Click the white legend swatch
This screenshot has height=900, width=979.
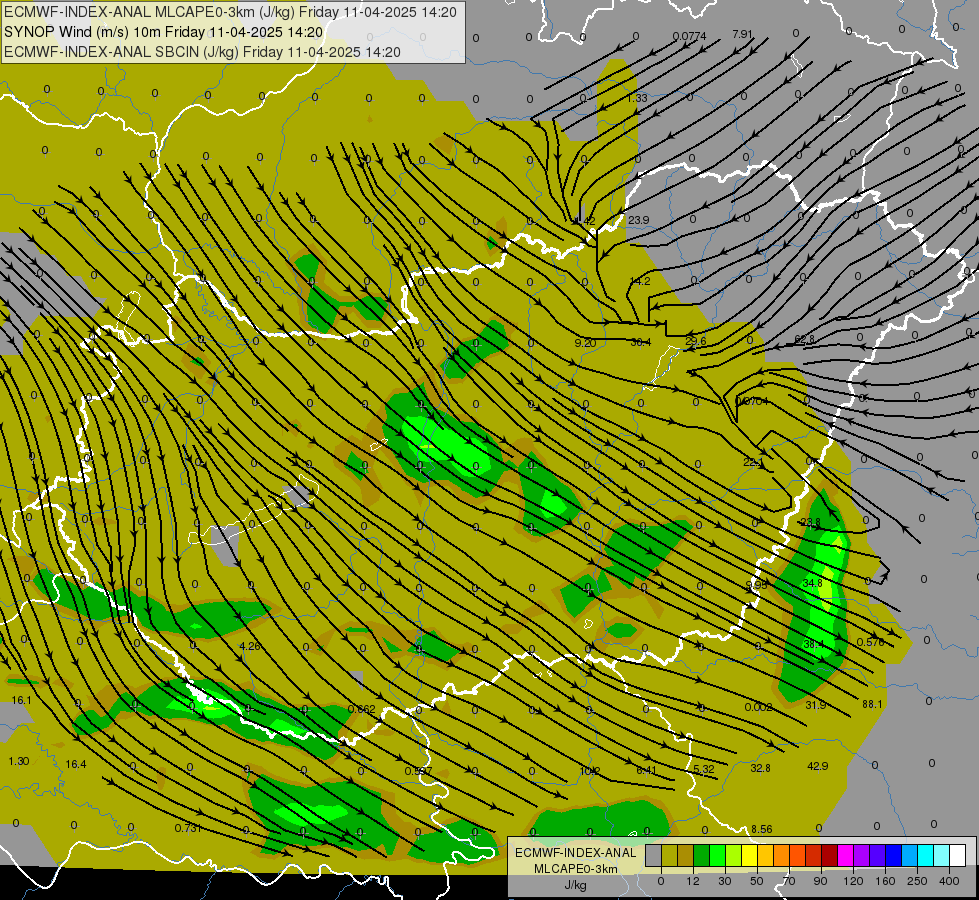(x=957, y=856)
